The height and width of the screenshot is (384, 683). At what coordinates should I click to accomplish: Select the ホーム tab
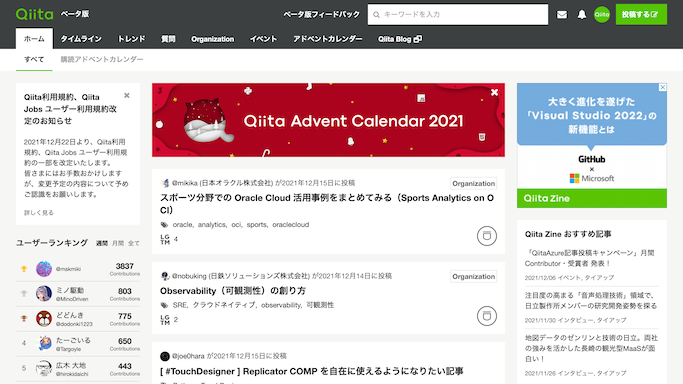tap(34, 39)
